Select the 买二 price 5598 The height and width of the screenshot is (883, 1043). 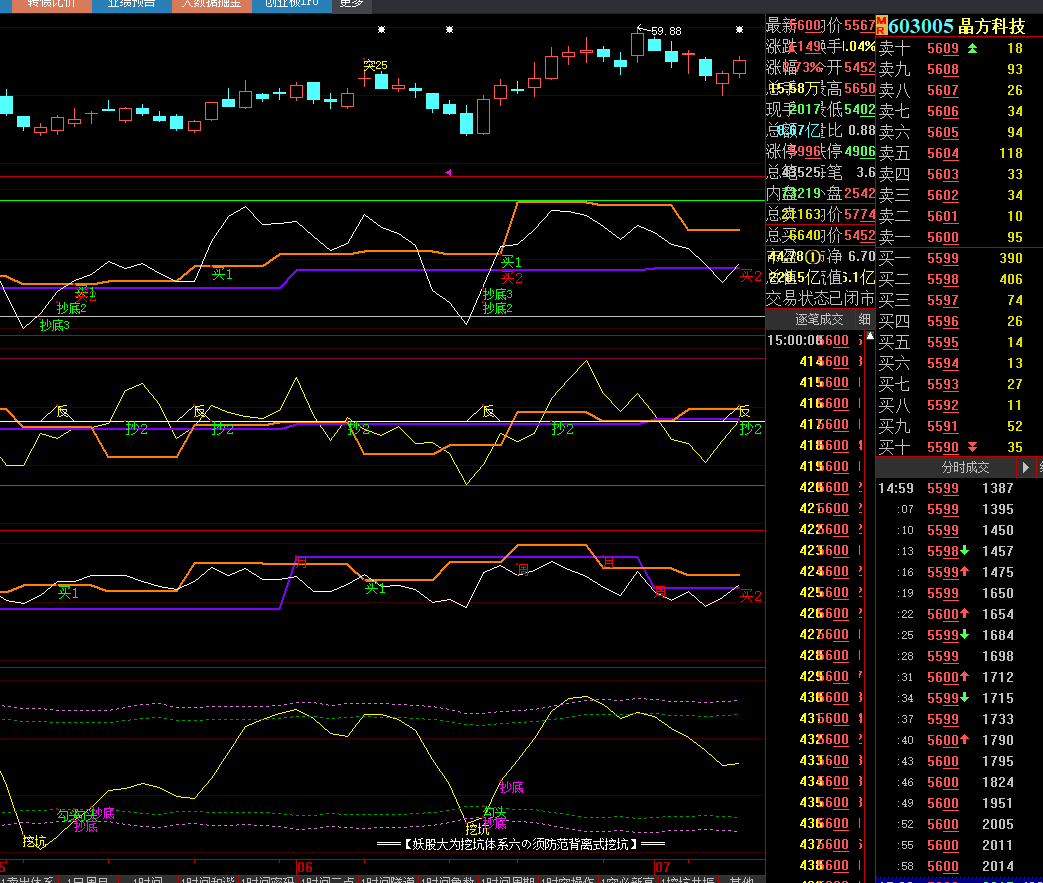[x=943, y=279]
